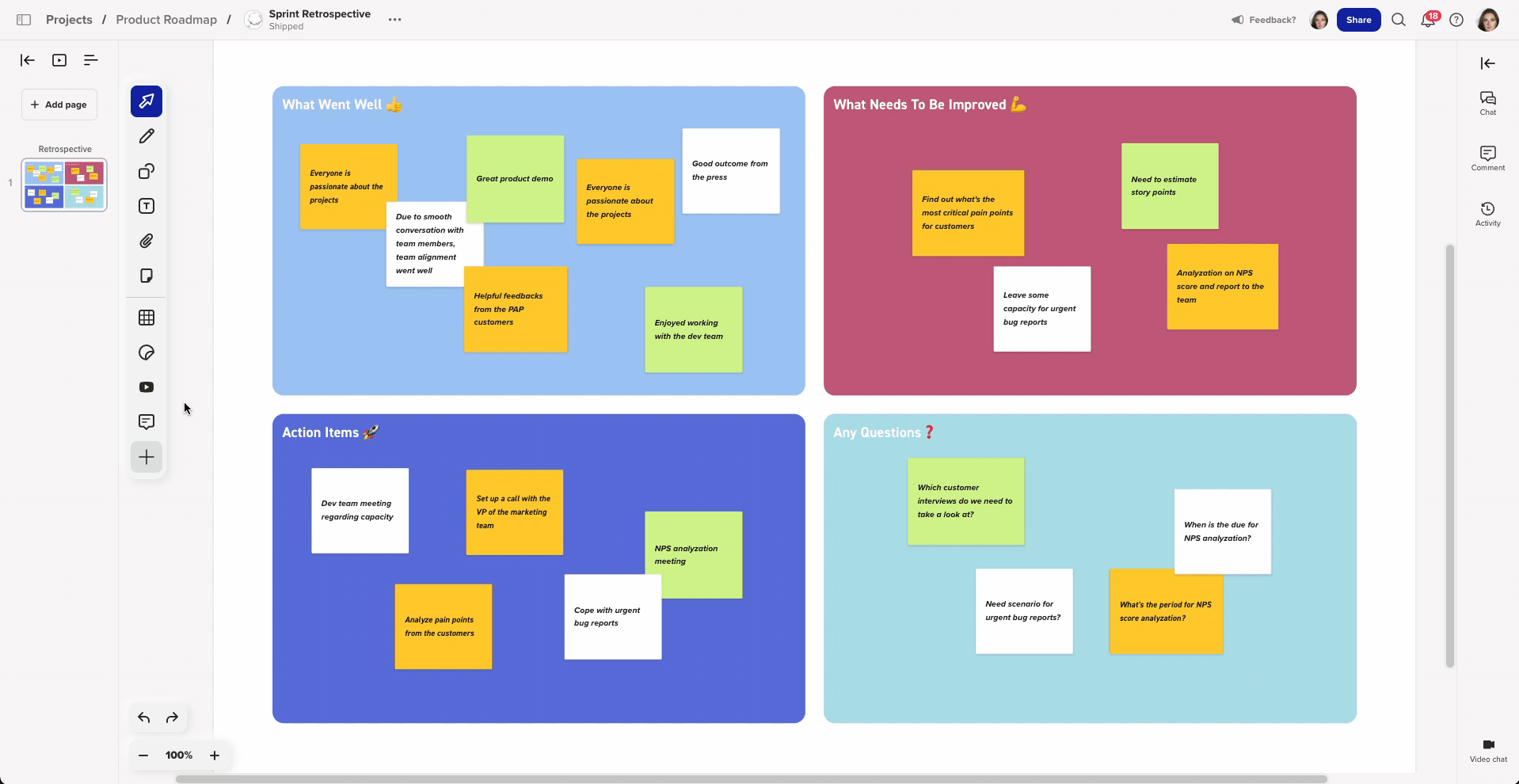This screenshot has width=1519, height=784.
Task: Select the sticky note tool
Action: click(147, 276)
